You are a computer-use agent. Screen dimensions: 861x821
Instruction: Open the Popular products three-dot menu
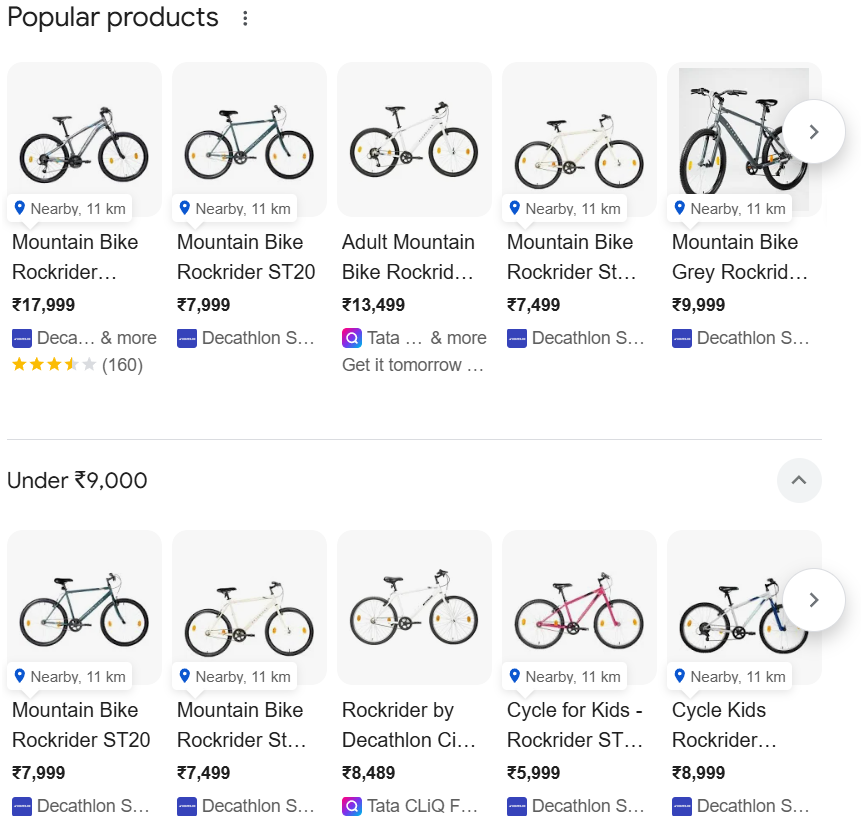(245, 18)
